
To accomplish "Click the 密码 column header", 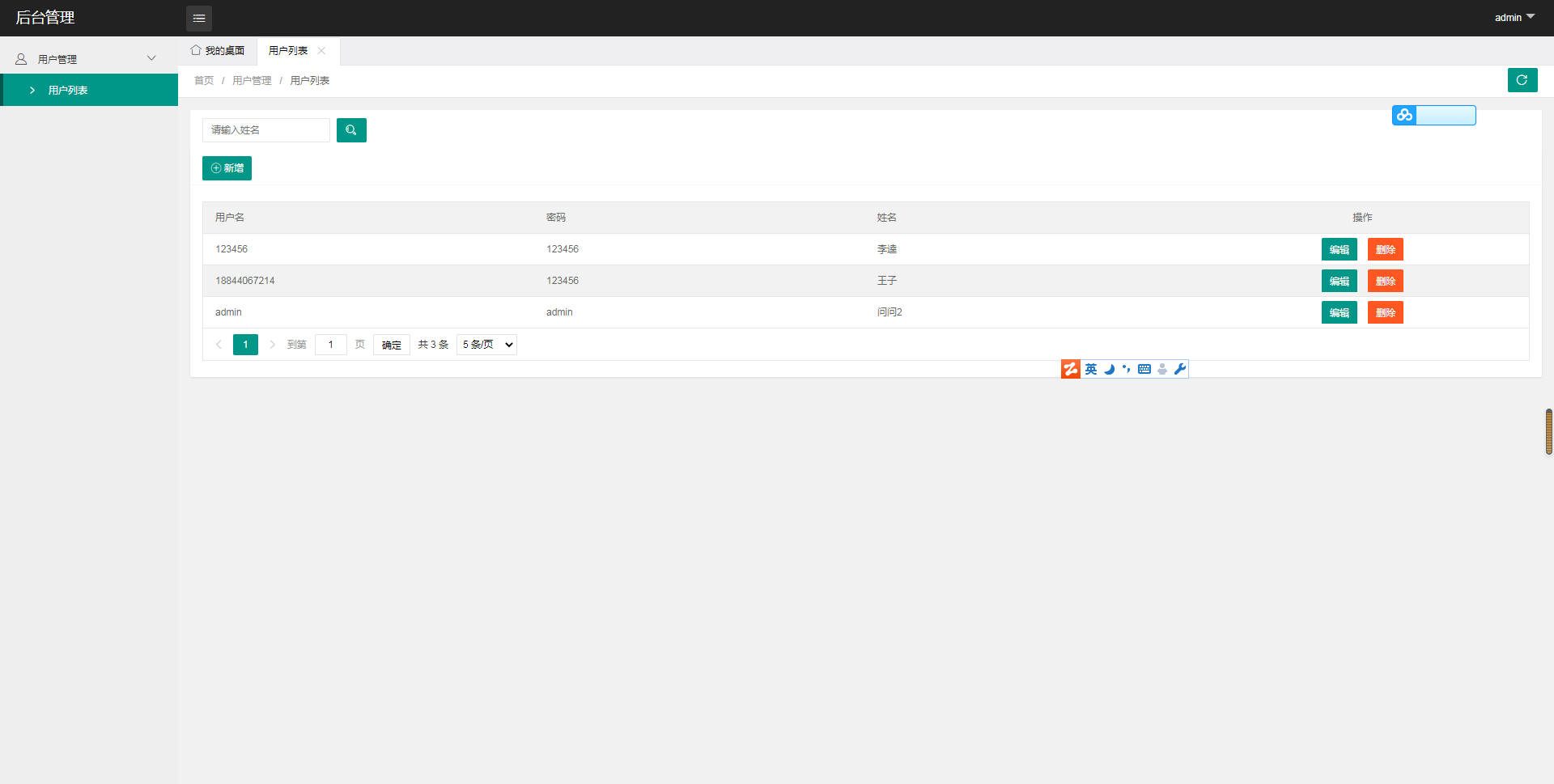I will coord(556,218).
